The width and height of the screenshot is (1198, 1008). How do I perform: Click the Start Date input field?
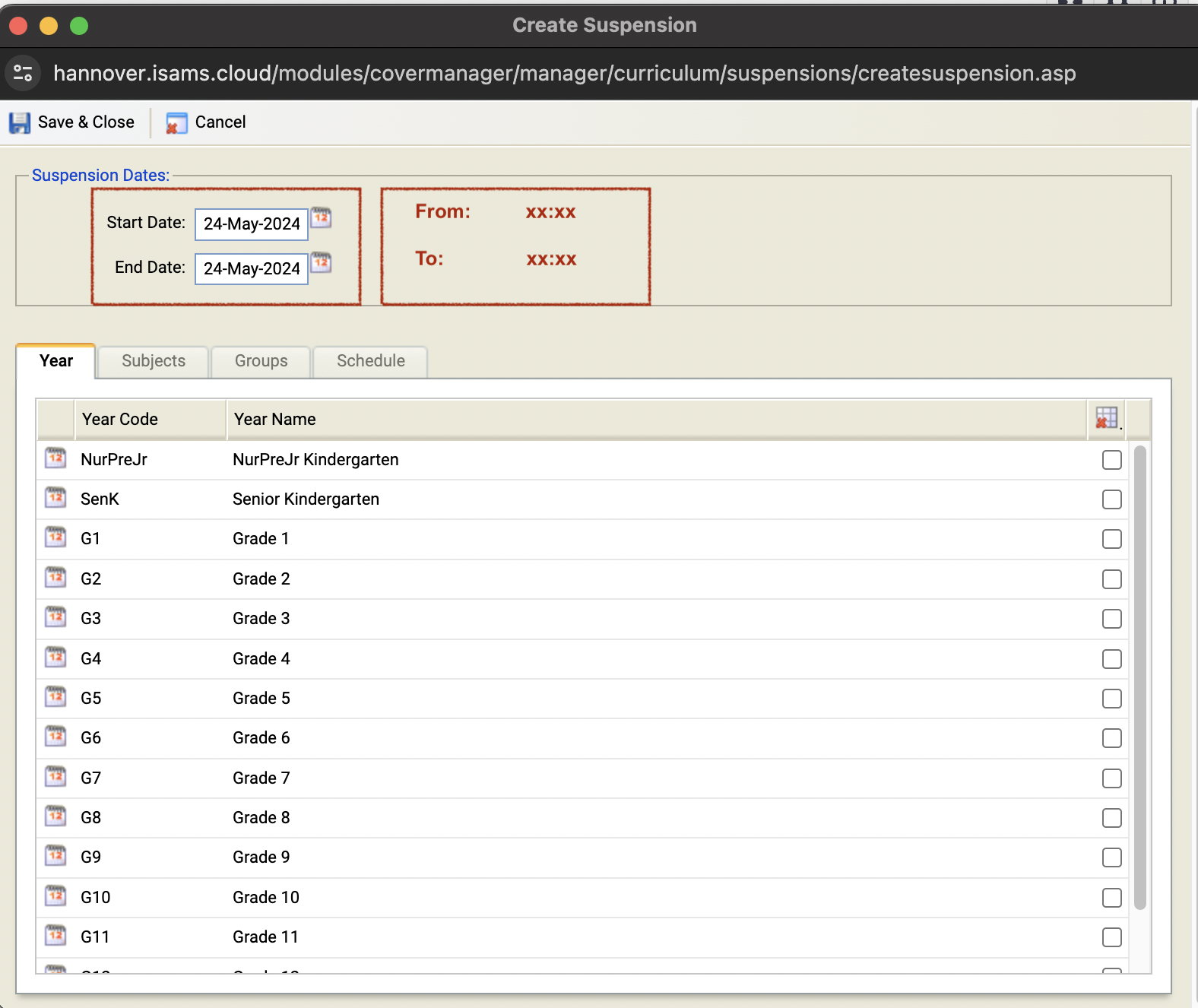pos(252,224)
